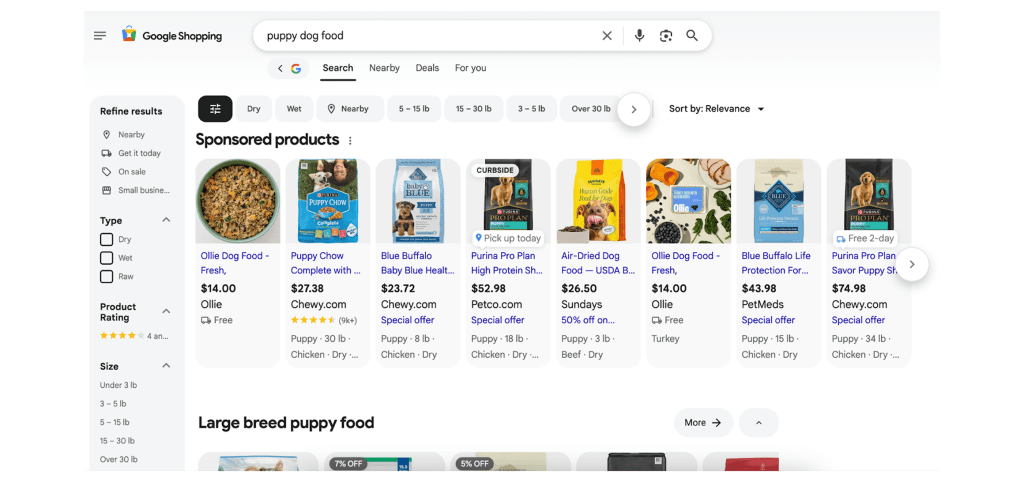Image resolution: width=1024 pixels, height=482 pixels.
Task: Open the all filters slider button
Action: [215, 109]
